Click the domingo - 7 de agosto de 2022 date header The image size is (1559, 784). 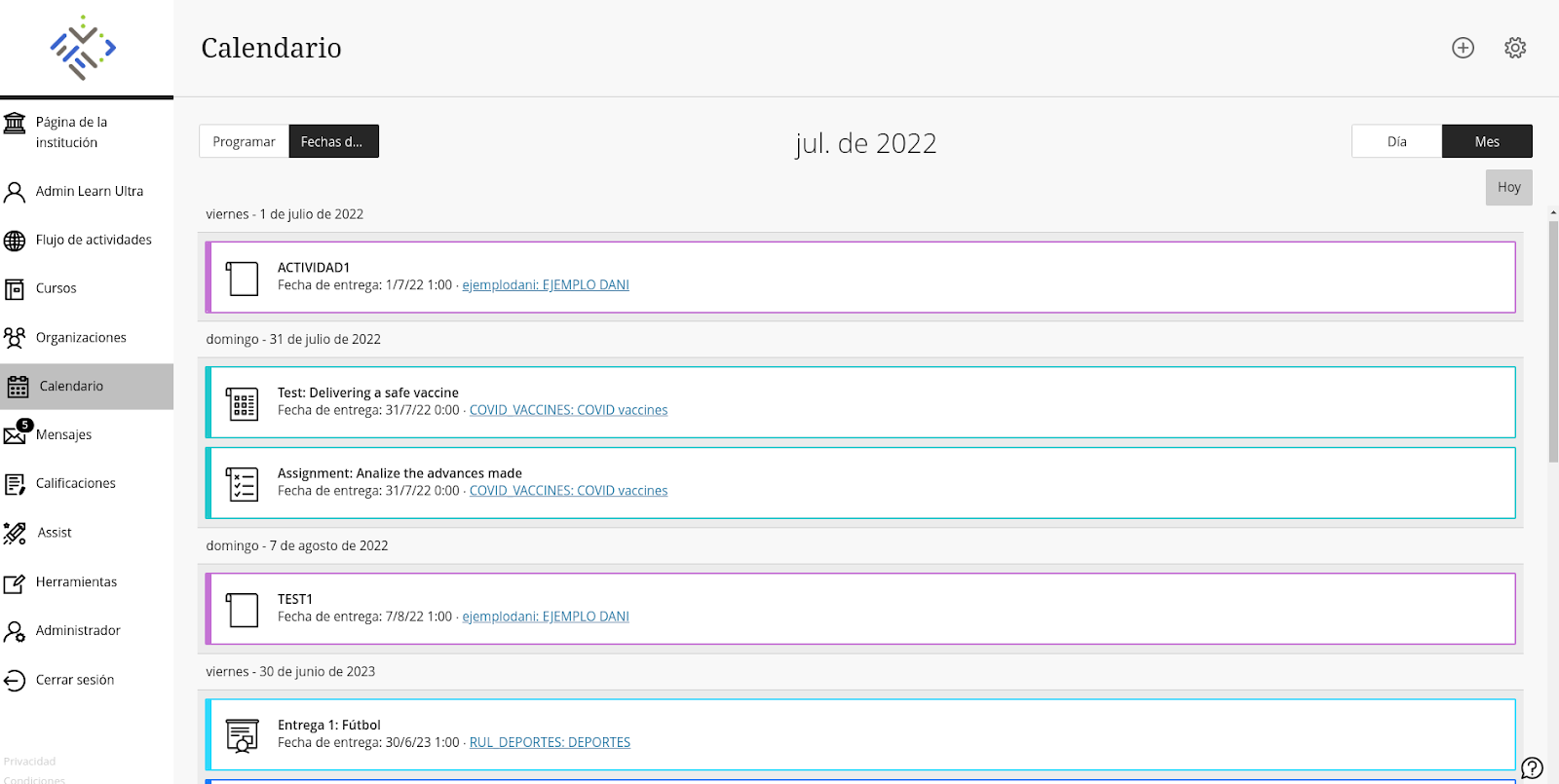297,546
